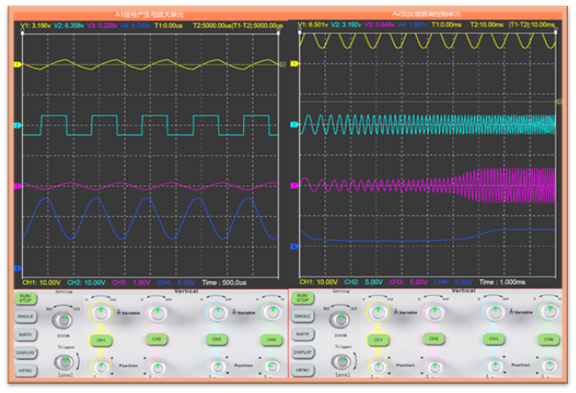The width and height of the screenshot is (576, 393).
Task: Click the pink CH2 position knob on the left oscilloscope
Action: tap(157, 367)
